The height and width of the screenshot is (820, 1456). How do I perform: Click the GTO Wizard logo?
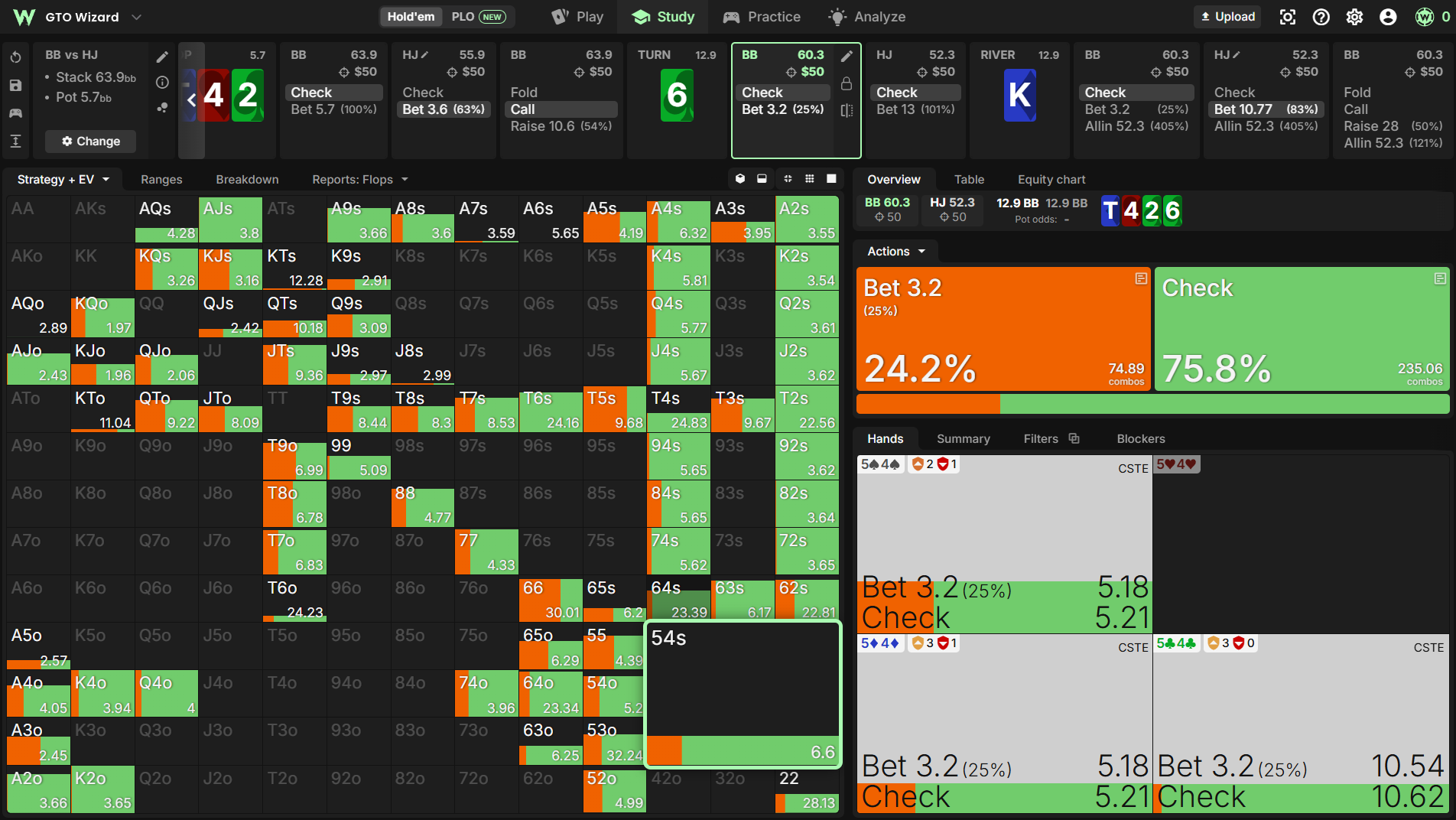(x=24, y=17)
